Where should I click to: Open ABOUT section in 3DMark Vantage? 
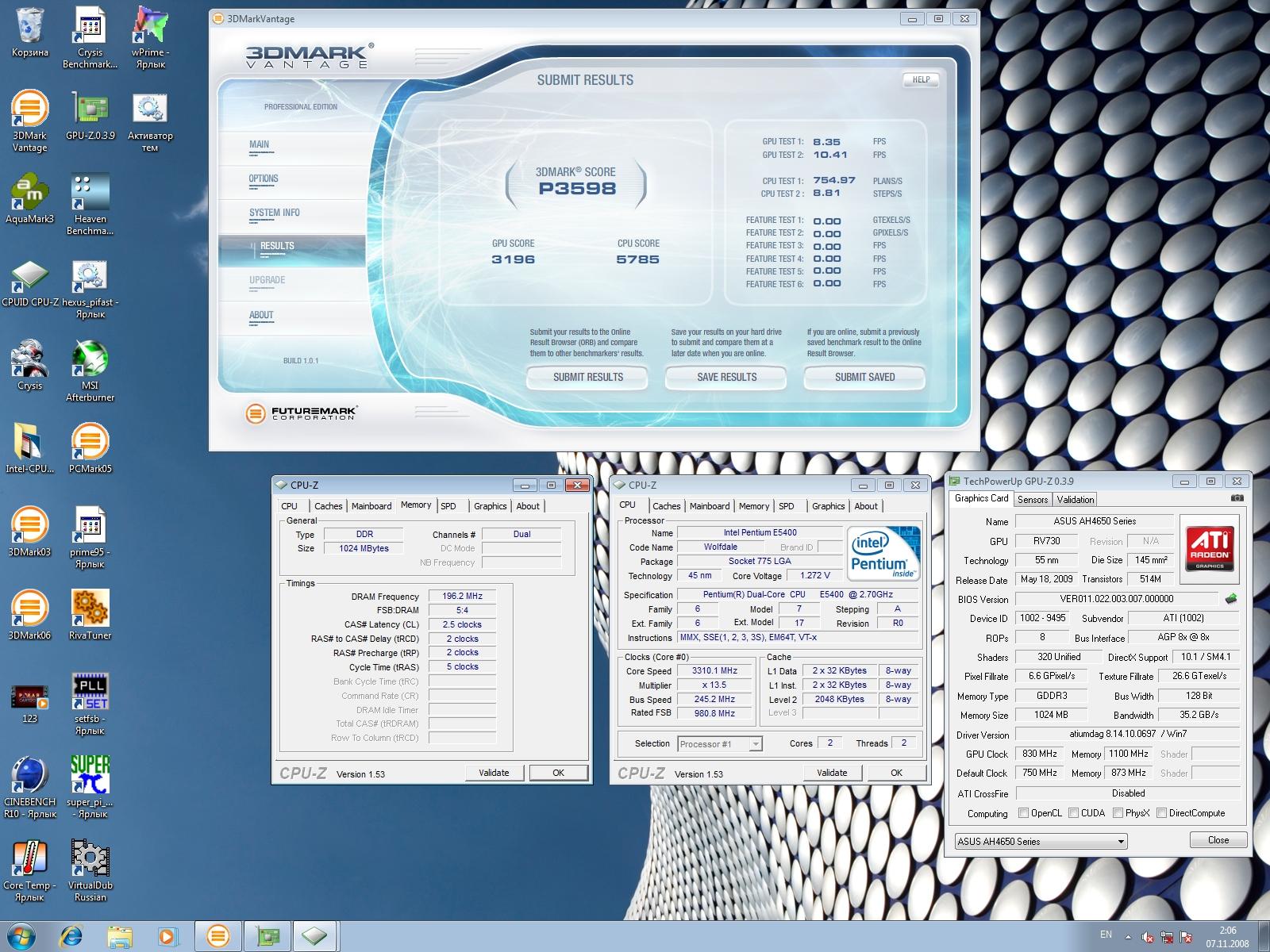(x=261, y=315)
